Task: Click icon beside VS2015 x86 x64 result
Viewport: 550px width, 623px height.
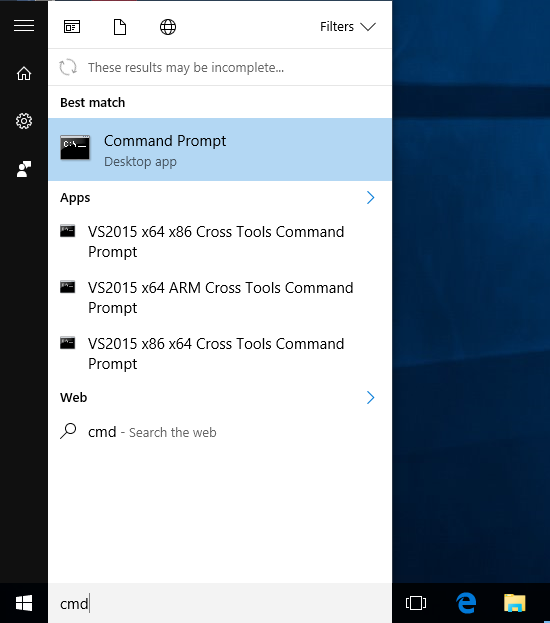Action: [68, 343]
